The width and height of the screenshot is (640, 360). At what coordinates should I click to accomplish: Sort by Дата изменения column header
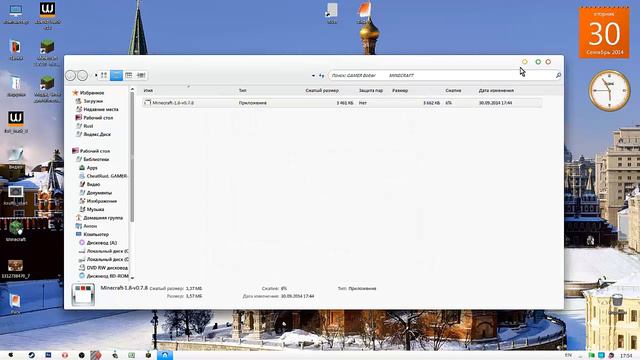click(496, 91)
